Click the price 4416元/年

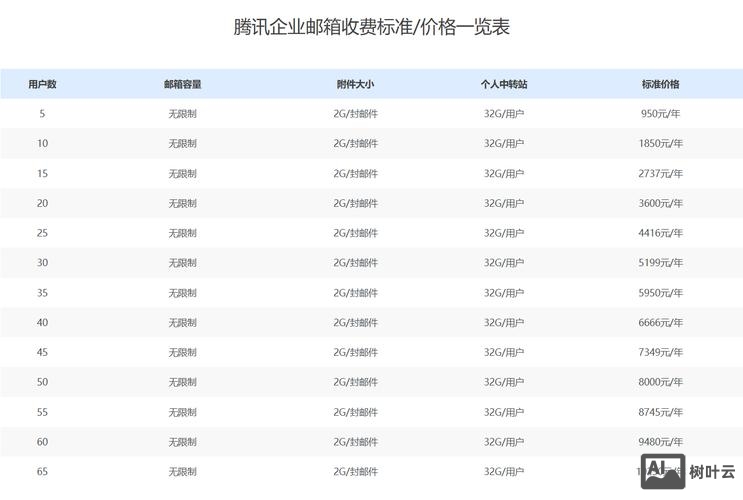click(661, 233)
